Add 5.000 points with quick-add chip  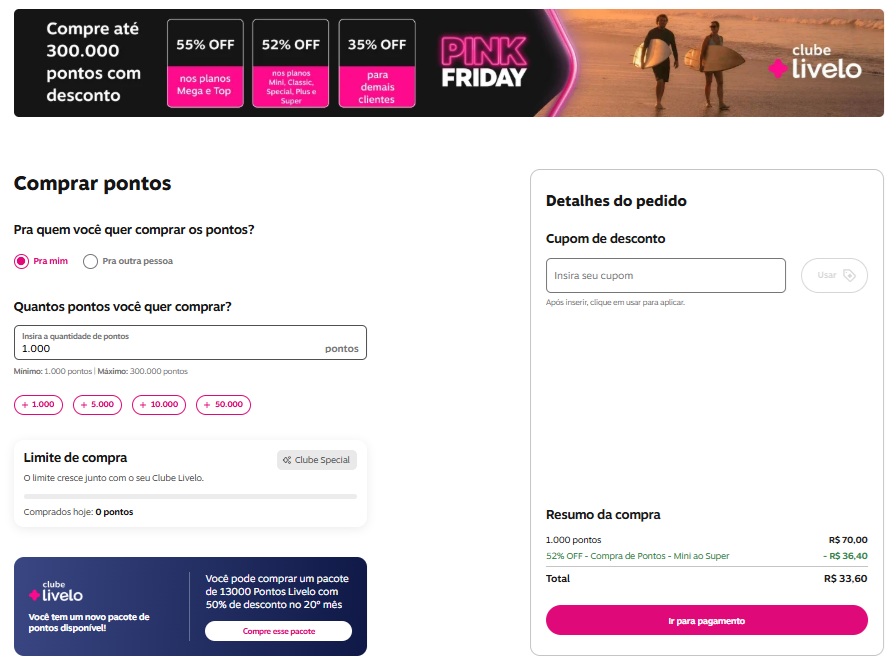(98, 405)
